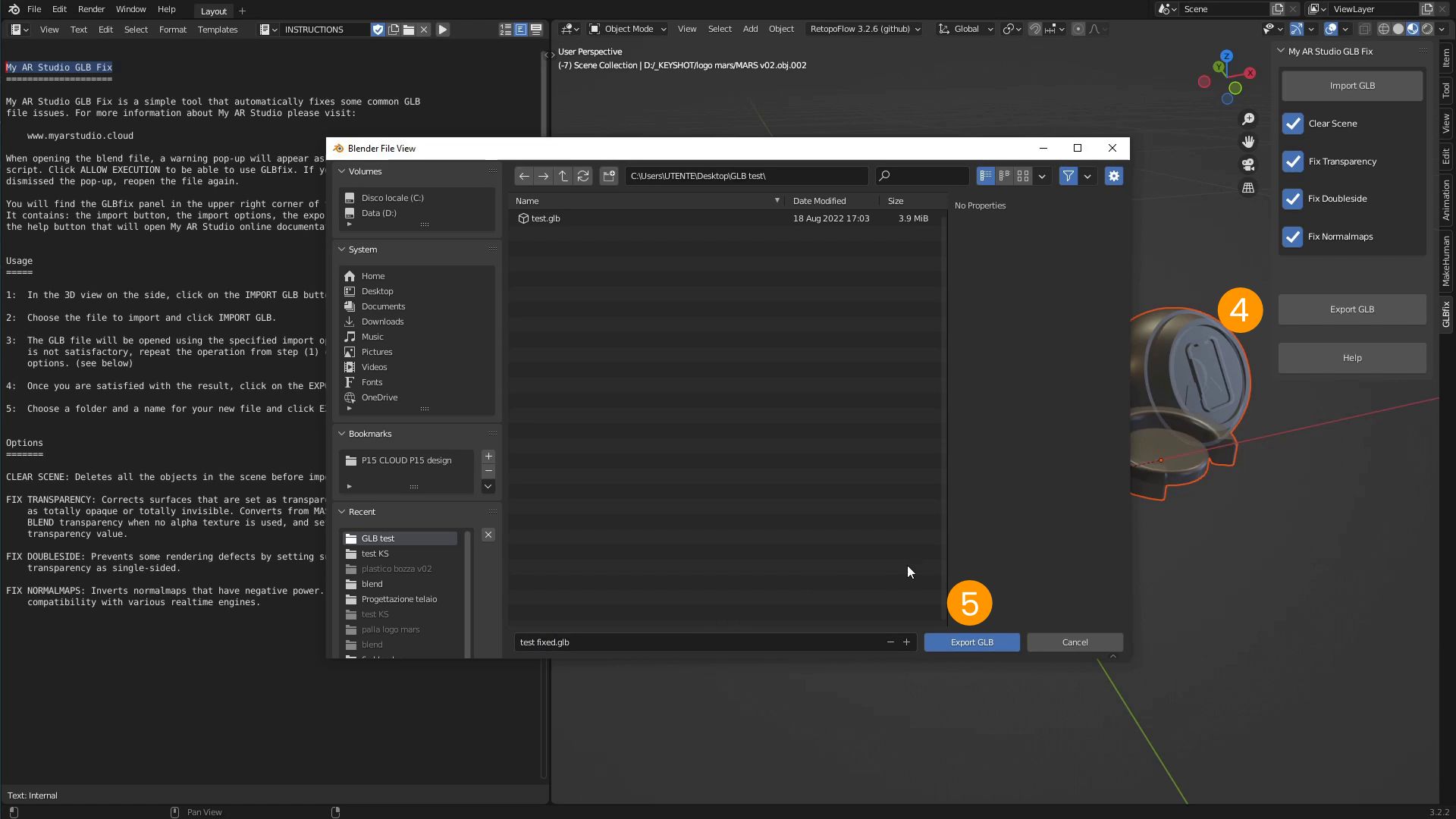Open file view settings gear

(1113, 176)
